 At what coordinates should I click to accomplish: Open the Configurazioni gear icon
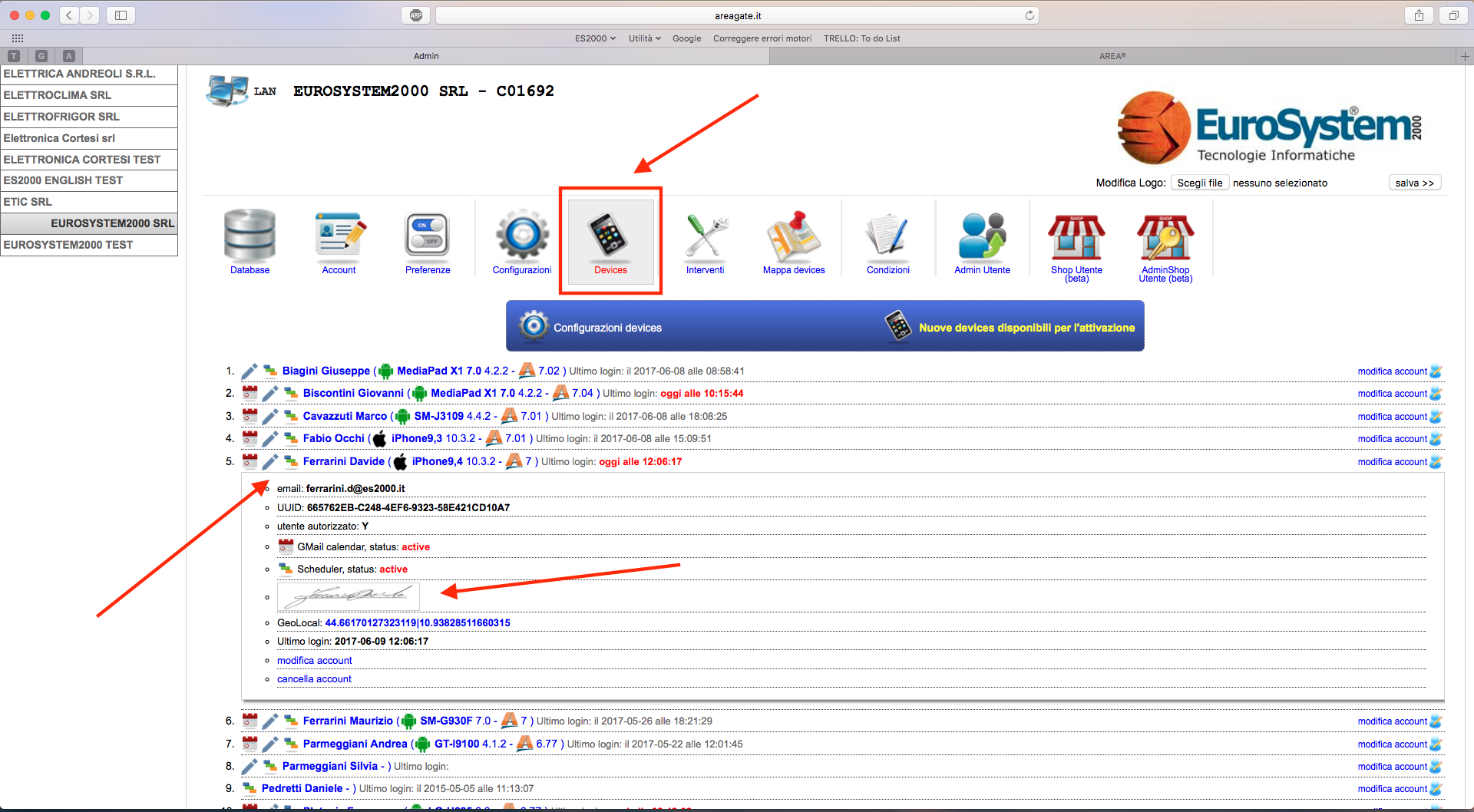pyautogui.click(x=522, y=235)
